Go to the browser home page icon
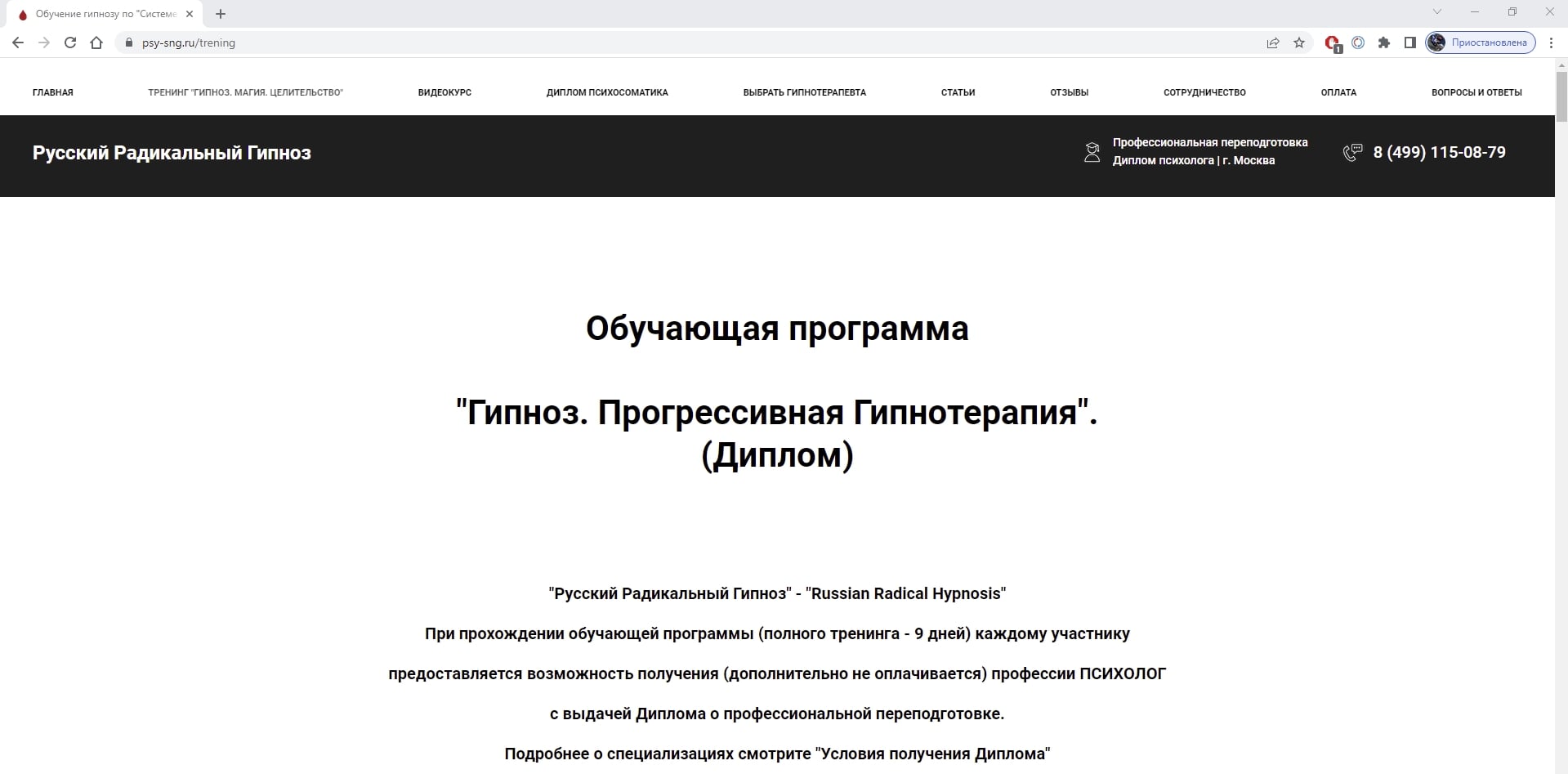The height and width of the screenshot is (774, 1568). 96,43
